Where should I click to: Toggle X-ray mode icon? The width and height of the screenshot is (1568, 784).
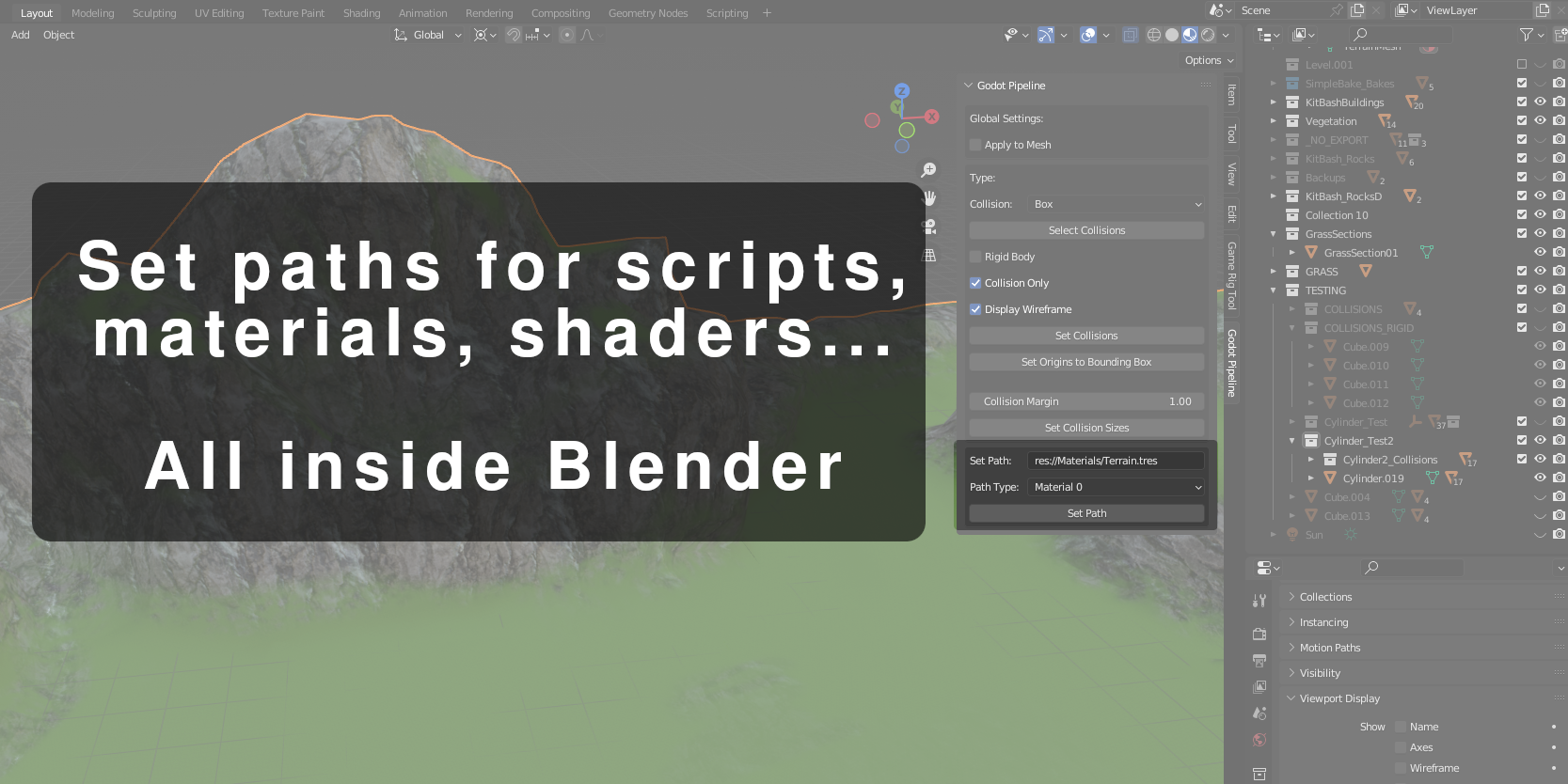[x=1130, y=35]
